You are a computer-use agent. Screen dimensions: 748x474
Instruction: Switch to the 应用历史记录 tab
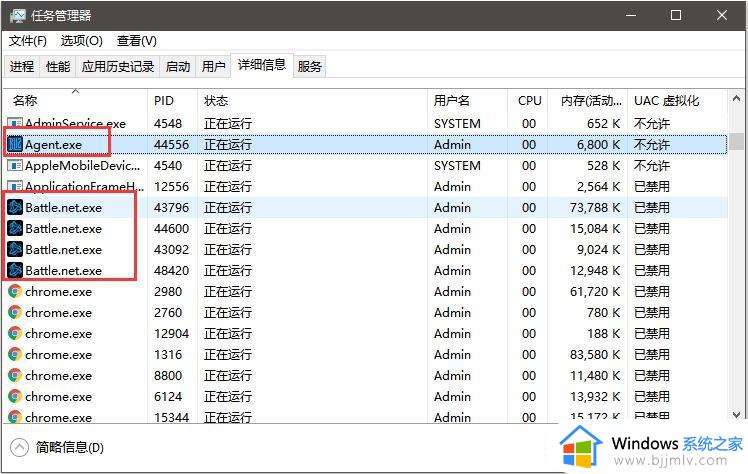[118, 66]
